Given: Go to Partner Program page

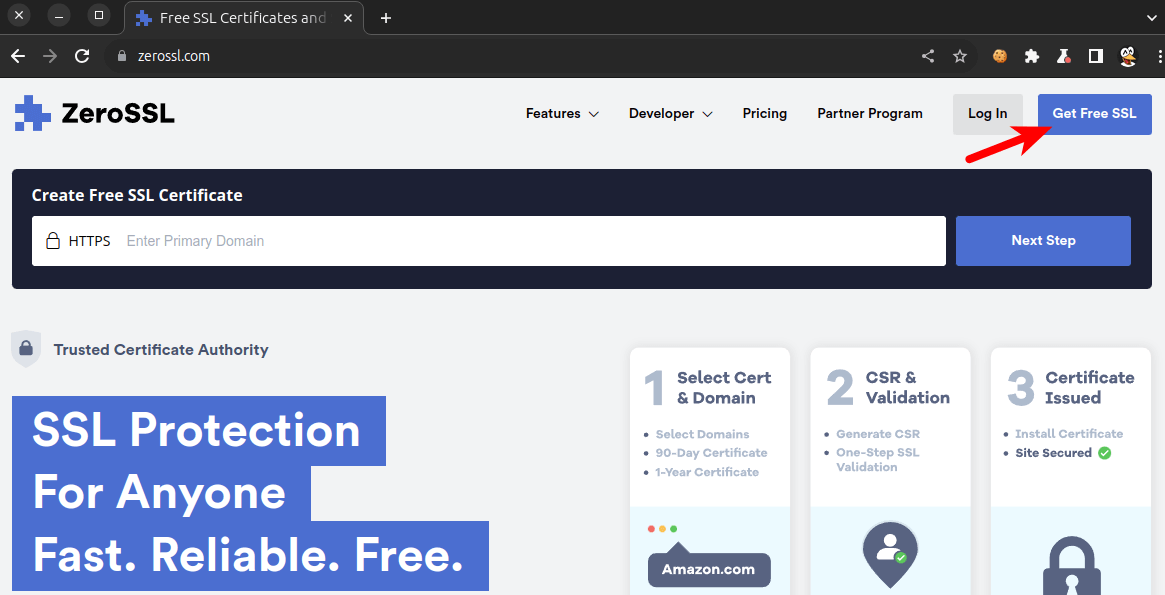Looking at the screenshot, I should click(869, 114).
